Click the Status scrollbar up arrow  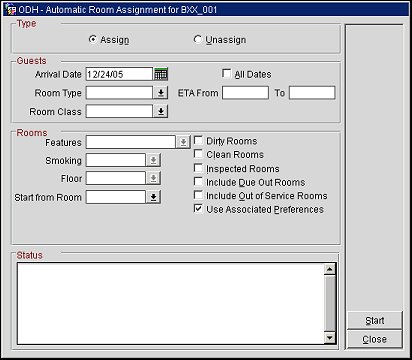click(330, 269)
